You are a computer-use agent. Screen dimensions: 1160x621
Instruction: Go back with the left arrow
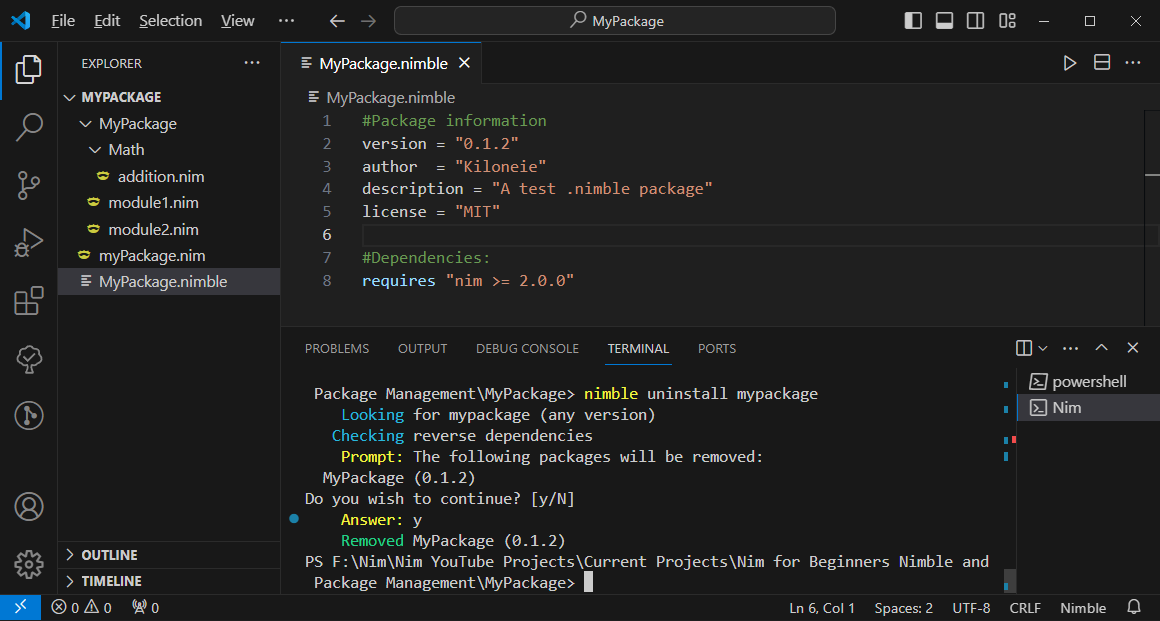[x=337, y=21]
